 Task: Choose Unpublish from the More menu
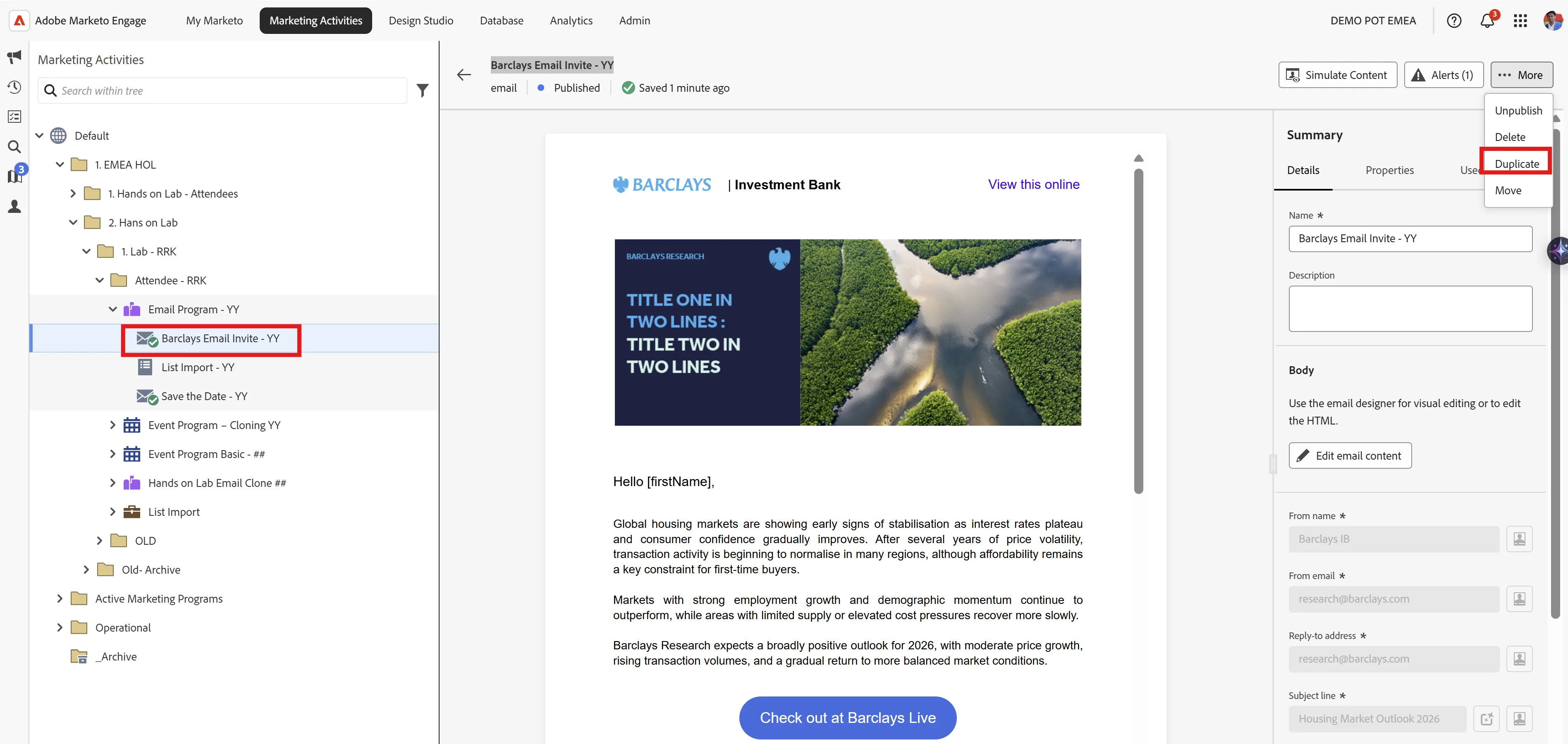point(1519,111)
